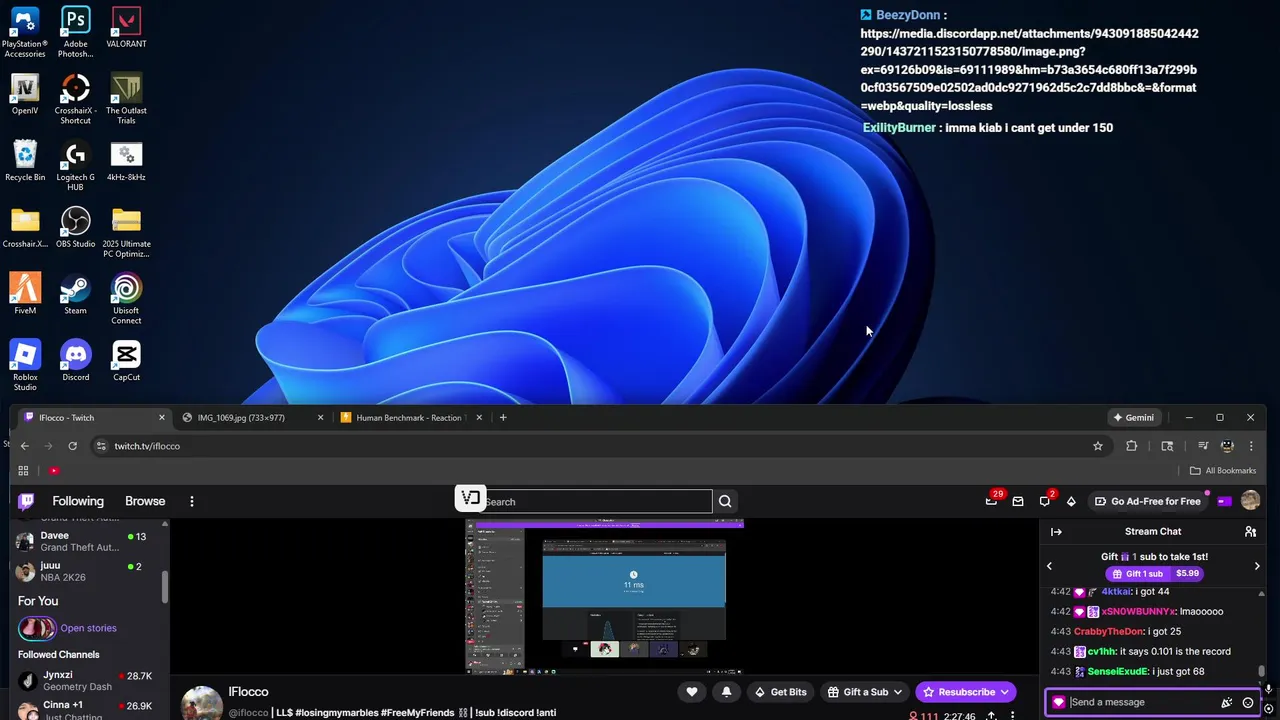The height and width of the screenshot is (720, 1280).
Task: Select the VALORANT desktop icon
Action: pos(126,28)
